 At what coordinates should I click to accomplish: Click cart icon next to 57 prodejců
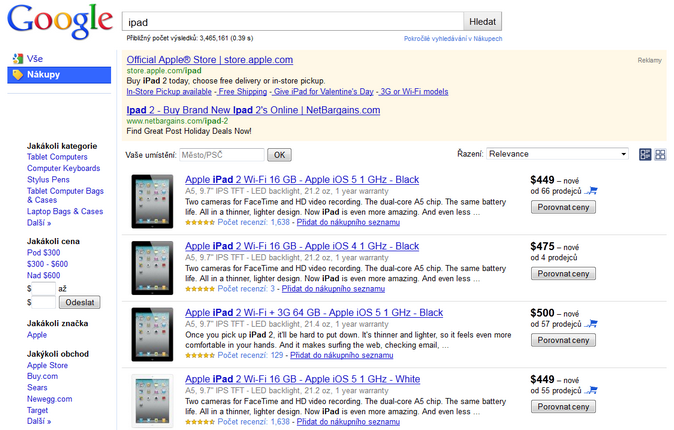[592, 323]
